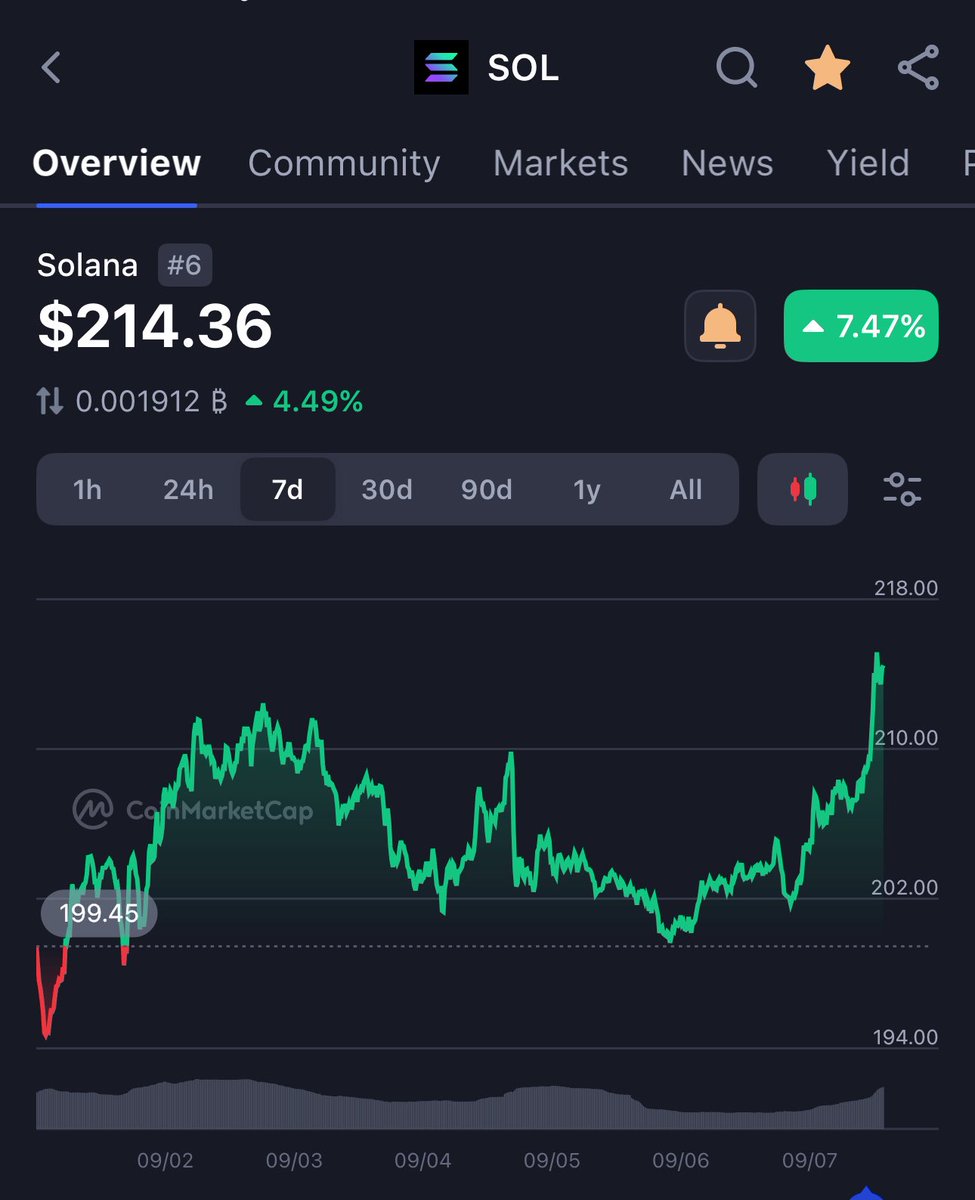Tap the 199.45 price label on chart
This screenshot has width=975, height=1200.
click(x=98, y=913)
